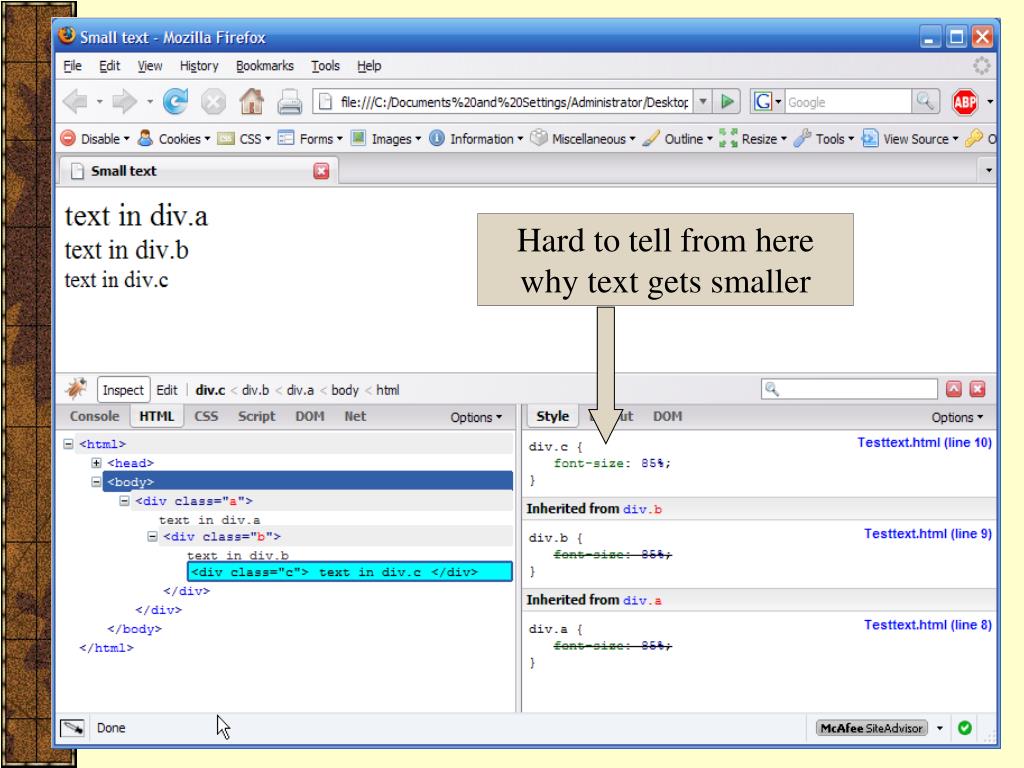1024x768 pixels.
Task: Collapse the div class a node
Action: click(124, 501)
